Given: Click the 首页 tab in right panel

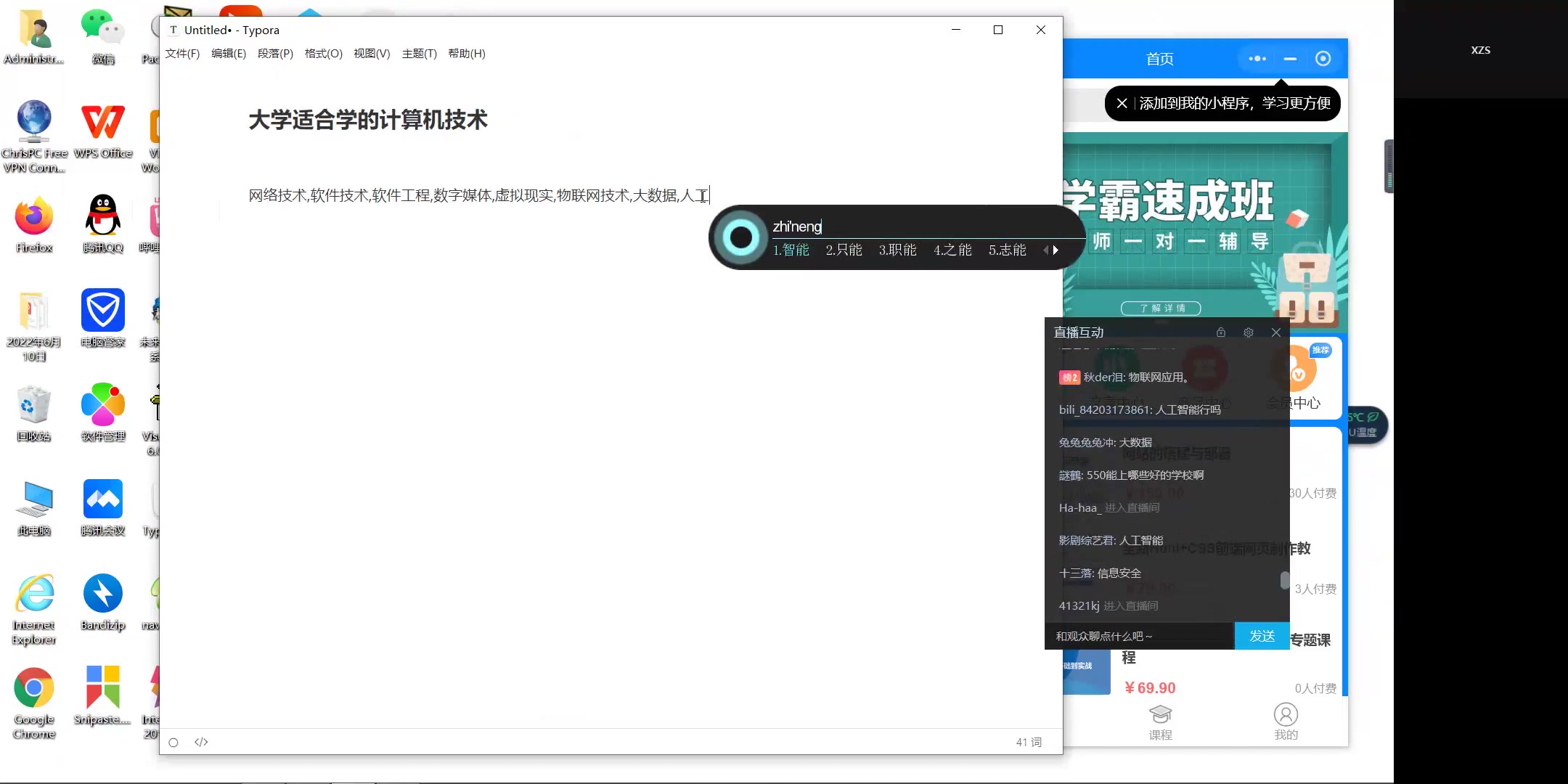Looking at the screenshot, I should pos(1158,58).
